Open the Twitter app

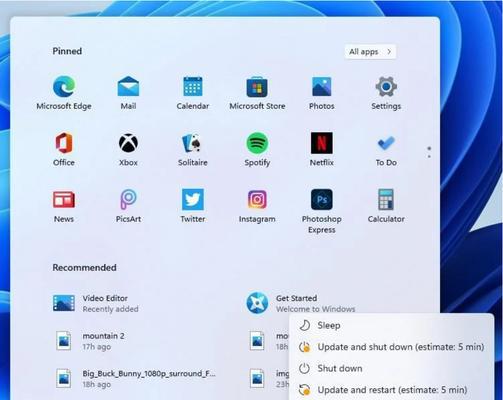[x=193, y=206]
